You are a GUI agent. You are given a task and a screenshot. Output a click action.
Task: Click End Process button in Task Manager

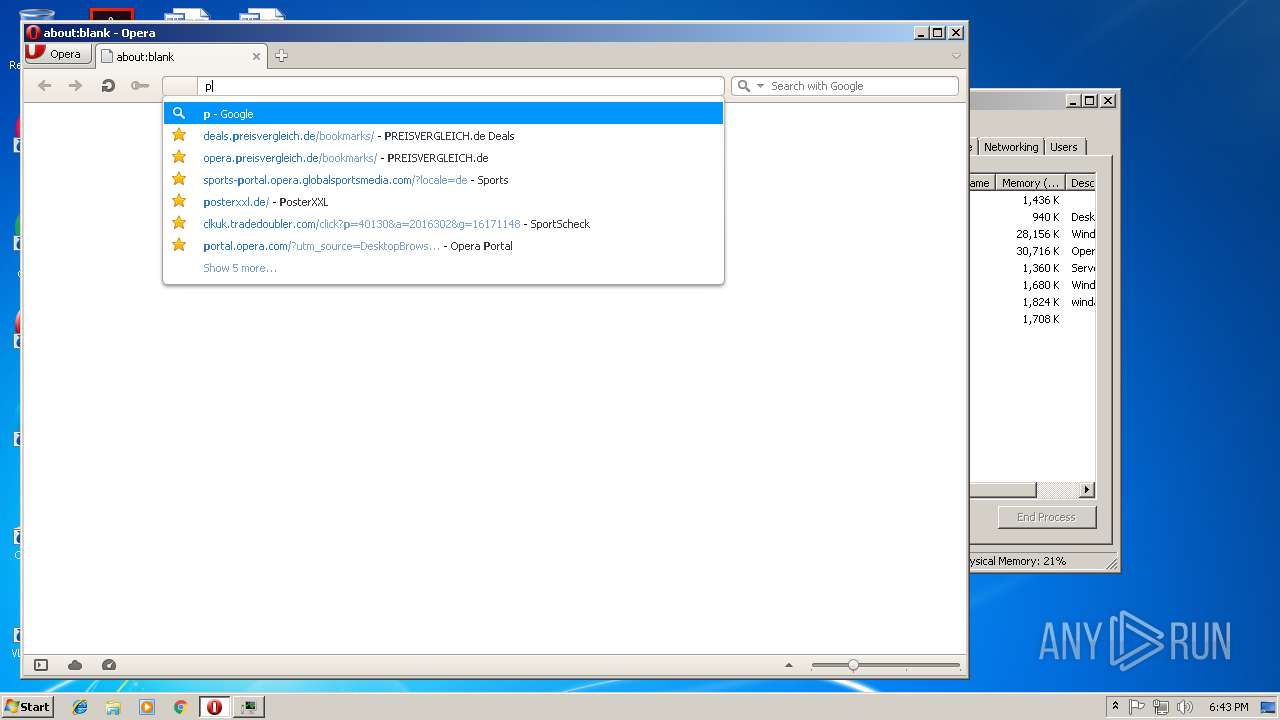(1046, 517)
